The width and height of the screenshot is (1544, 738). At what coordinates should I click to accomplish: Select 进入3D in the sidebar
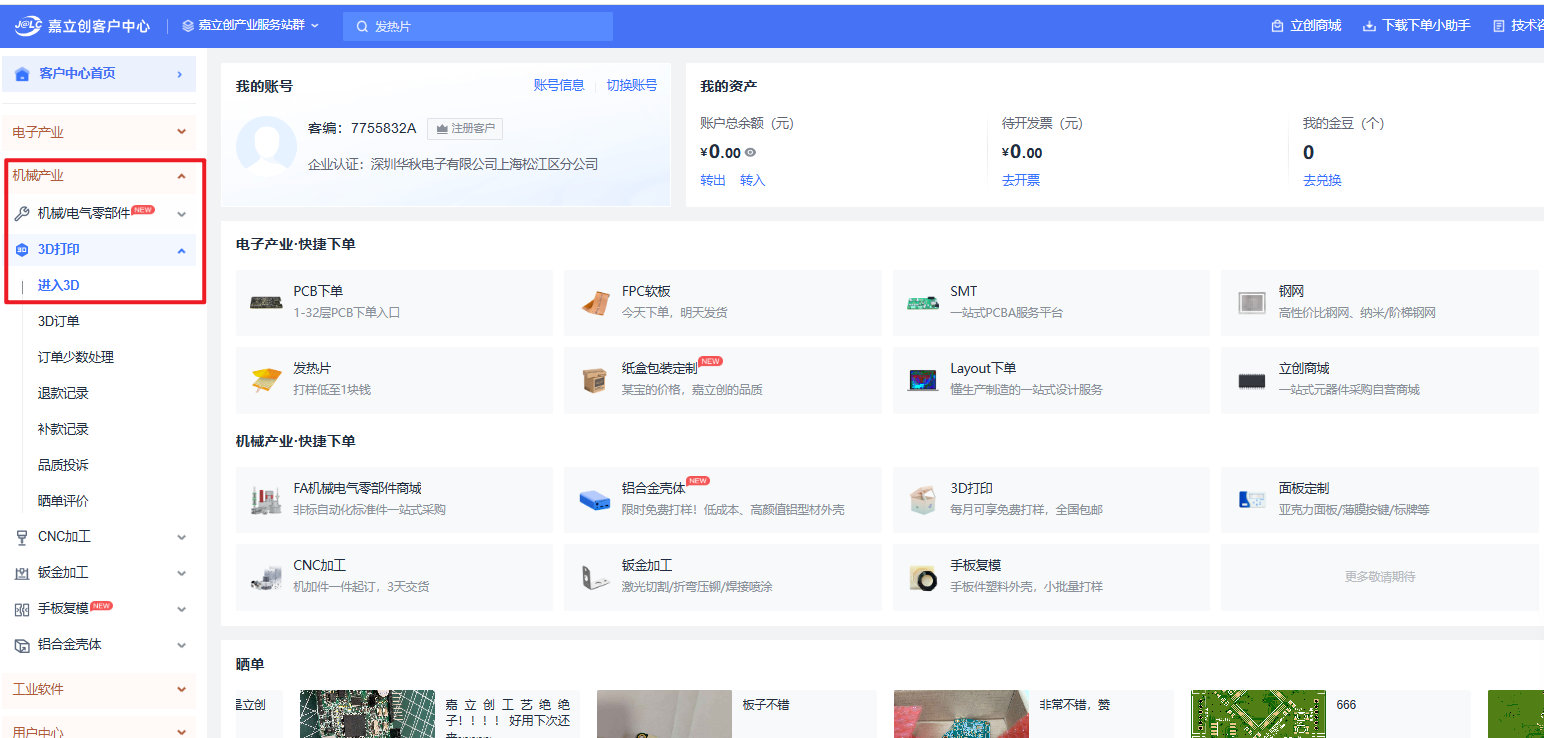(x=59, y=285)
